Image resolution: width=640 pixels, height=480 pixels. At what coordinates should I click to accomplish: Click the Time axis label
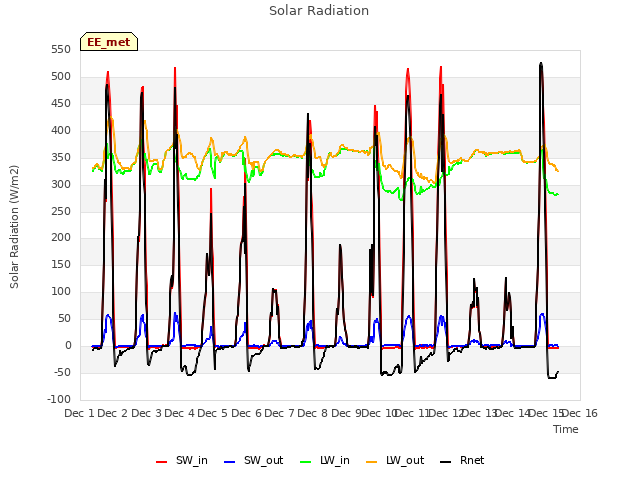point(566,429)
